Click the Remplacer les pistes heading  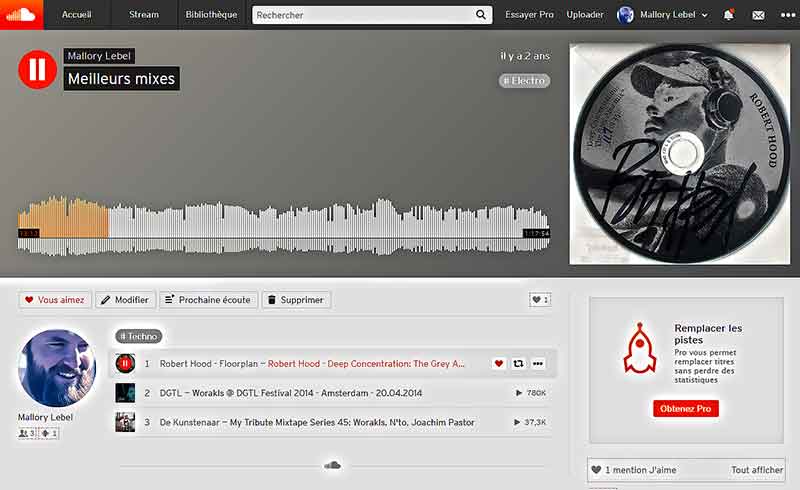tap(708, 334)
